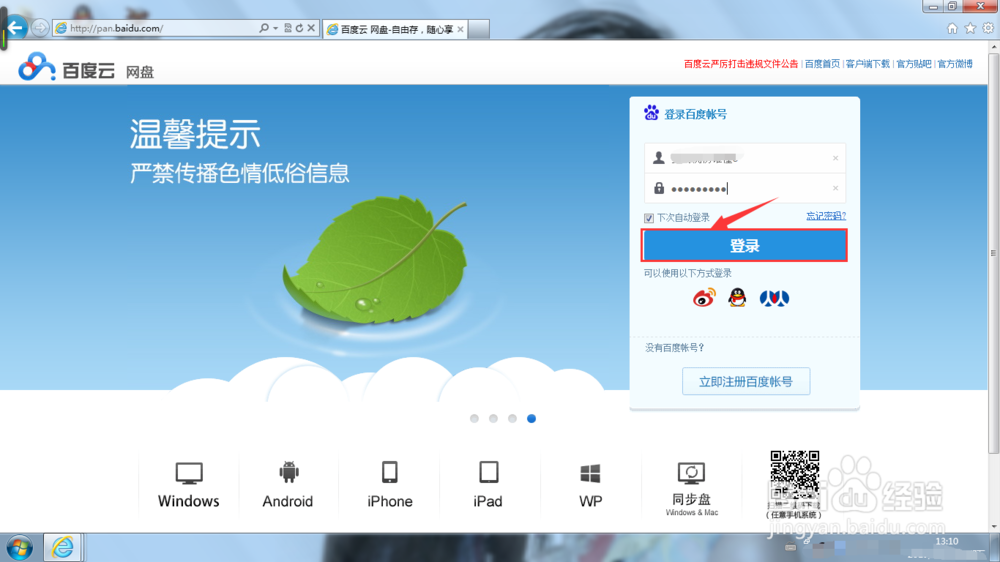
Task: Refresh the page with the reload icon
Action: (299, 28)
